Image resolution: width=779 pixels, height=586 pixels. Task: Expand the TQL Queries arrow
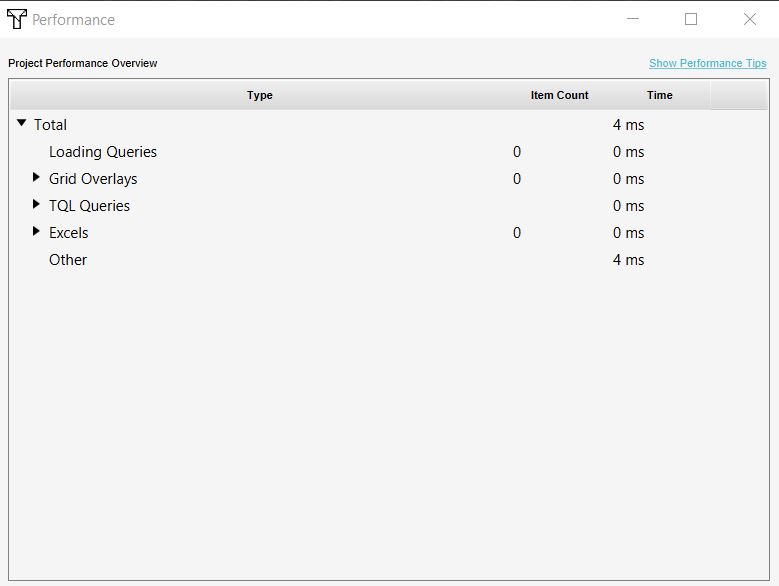click(x=37, y=205)
